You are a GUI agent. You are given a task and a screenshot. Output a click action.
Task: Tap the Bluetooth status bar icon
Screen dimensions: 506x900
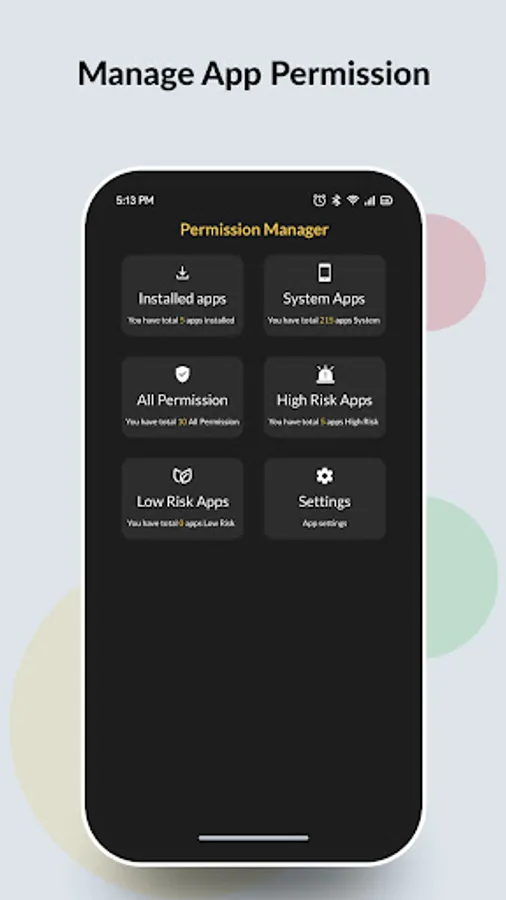tap(337, 200)
